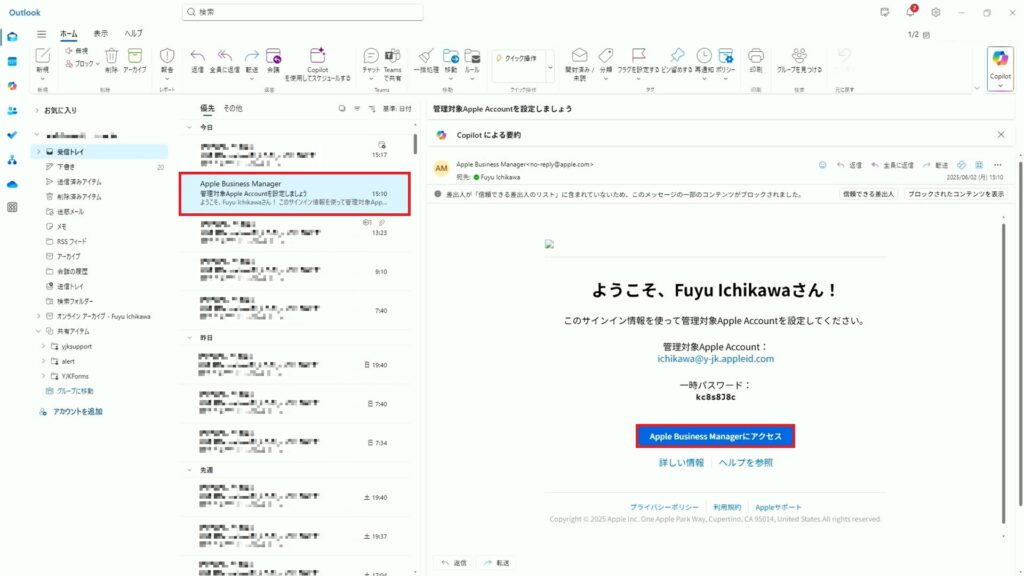The width and height of the screenshot is (1024, 576).
Task: Collapse the 共有アイテム tree node
Action: point(38,331)
